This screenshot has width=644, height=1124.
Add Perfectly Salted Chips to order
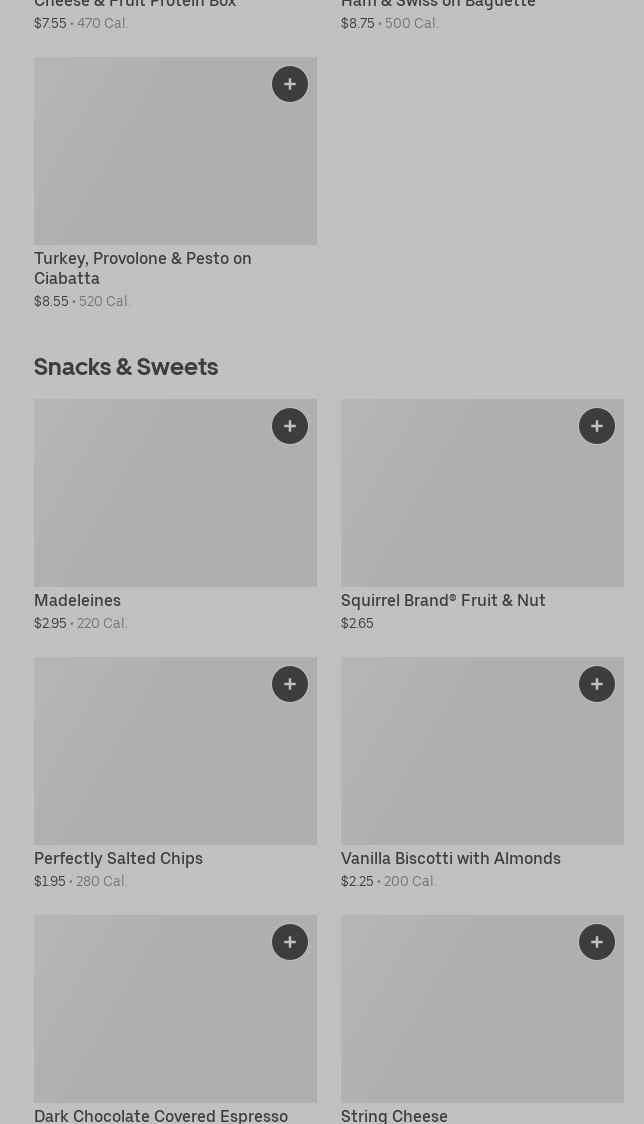coord(290,684)
